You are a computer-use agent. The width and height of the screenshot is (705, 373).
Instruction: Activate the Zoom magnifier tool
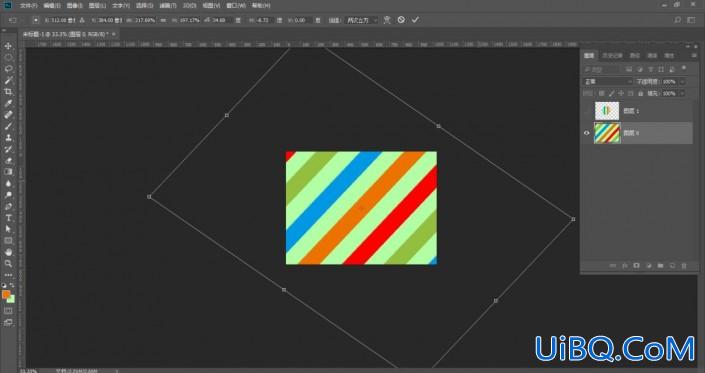click(x=8, y=264)
